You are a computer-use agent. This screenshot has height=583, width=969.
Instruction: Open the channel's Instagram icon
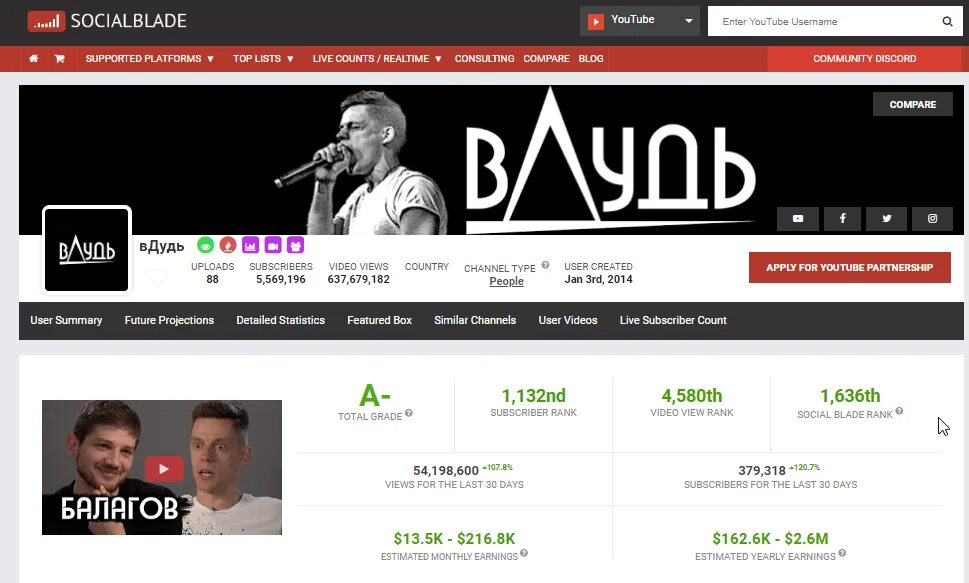tap(933, 219)
